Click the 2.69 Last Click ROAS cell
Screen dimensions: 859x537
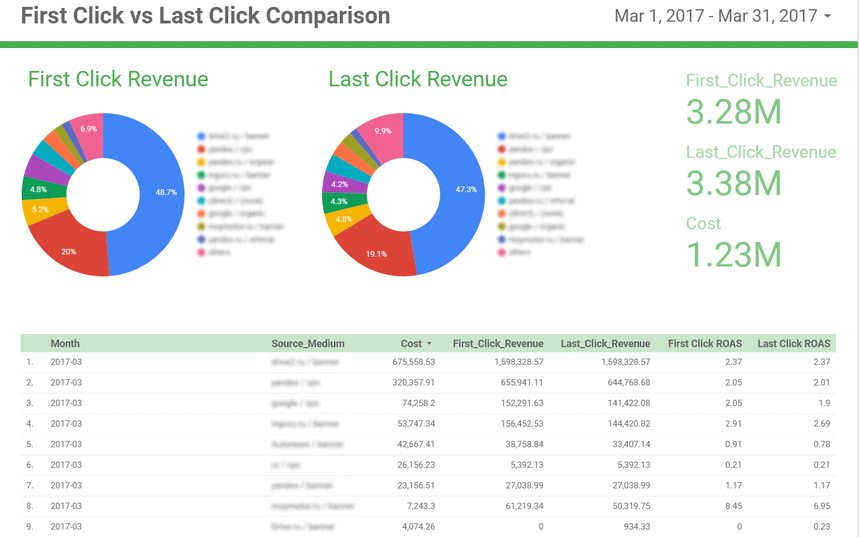822,424
